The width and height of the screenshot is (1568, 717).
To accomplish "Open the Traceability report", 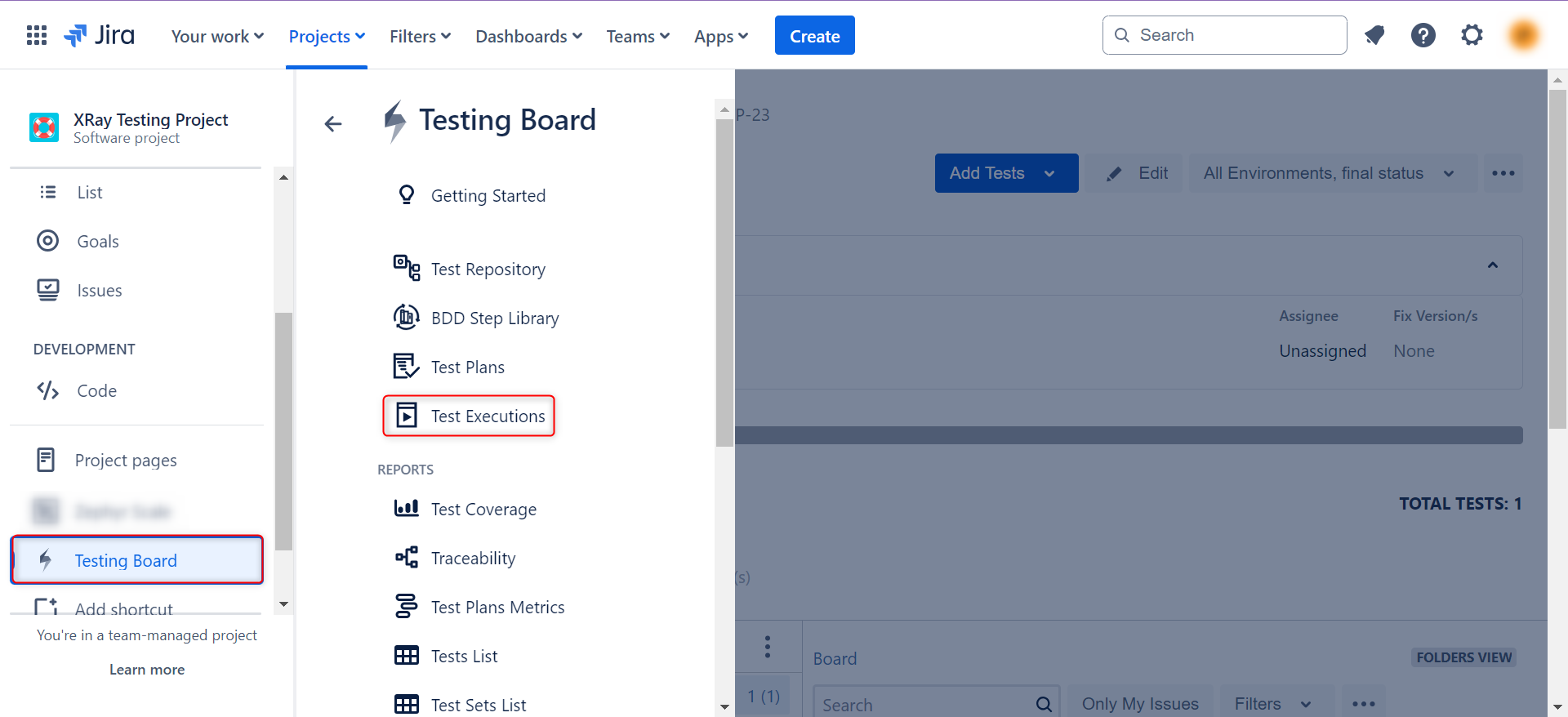I will click(473, 559).
